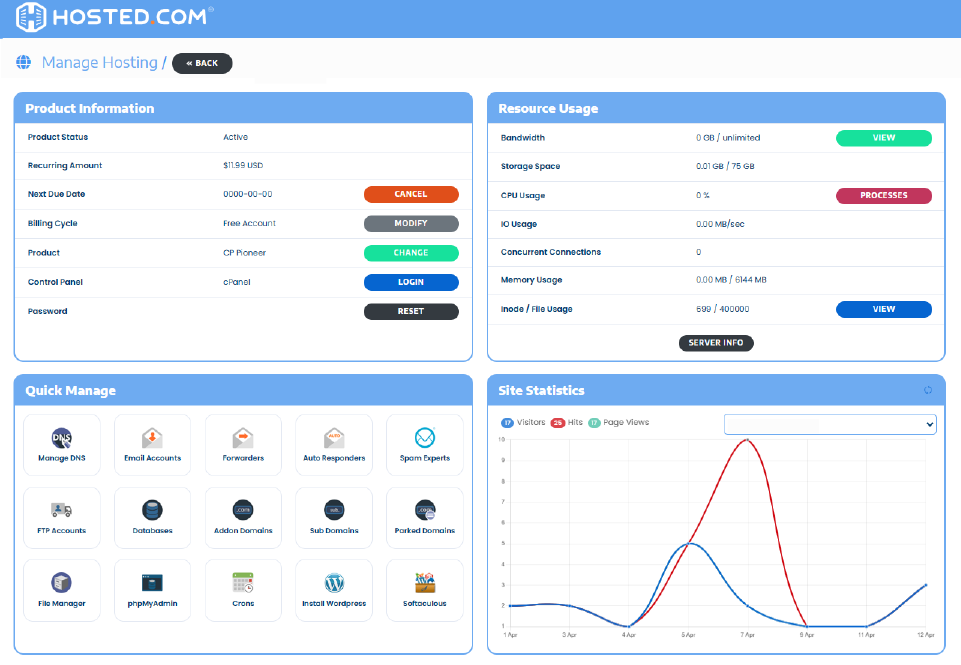The height and width of the screenshot is (665, 961).
Task: Click the red Hits peak point at 7 Apr
Action: click(x=747, y=439)
